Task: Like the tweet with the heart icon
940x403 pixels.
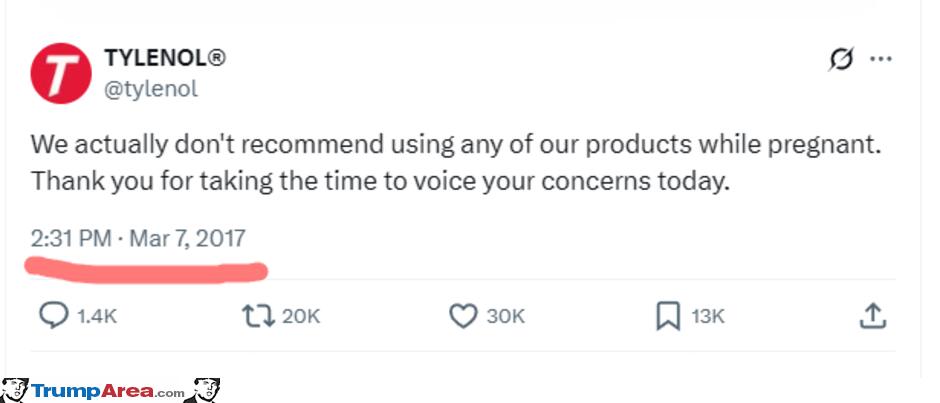Action: (462, 316)
